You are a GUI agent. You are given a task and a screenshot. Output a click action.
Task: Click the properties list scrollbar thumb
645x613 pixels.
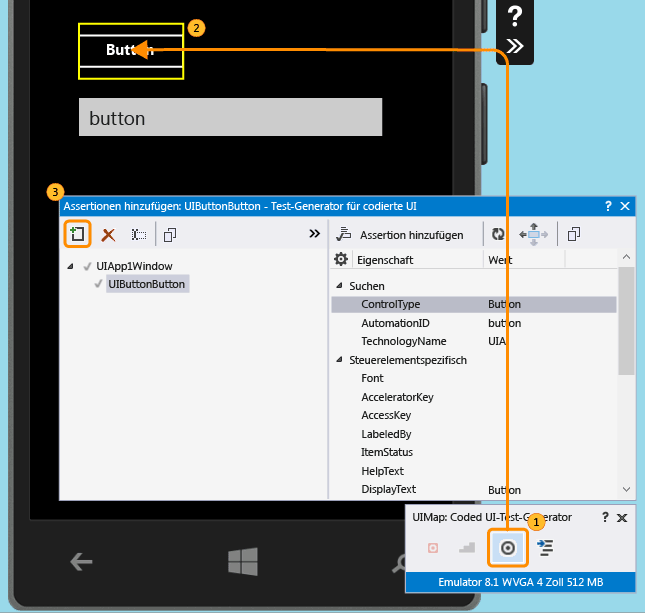click(626, 321)
